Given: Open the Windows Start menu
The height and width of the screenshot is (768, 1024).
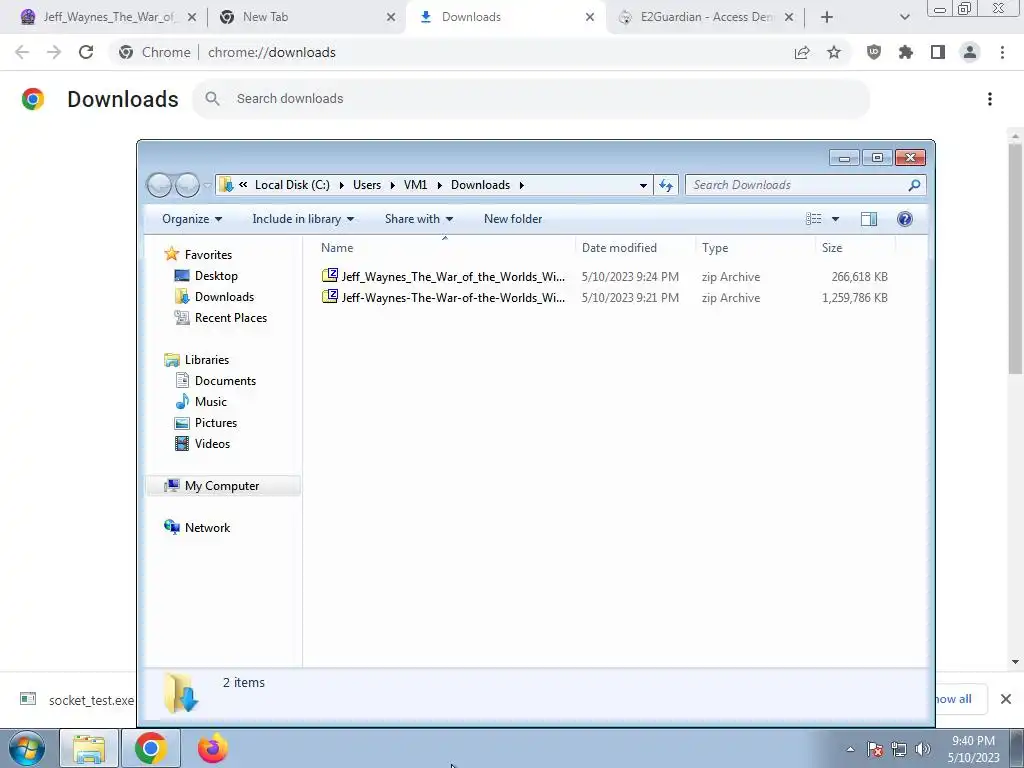Looking at the screenshot, I should tap(27, 748).
